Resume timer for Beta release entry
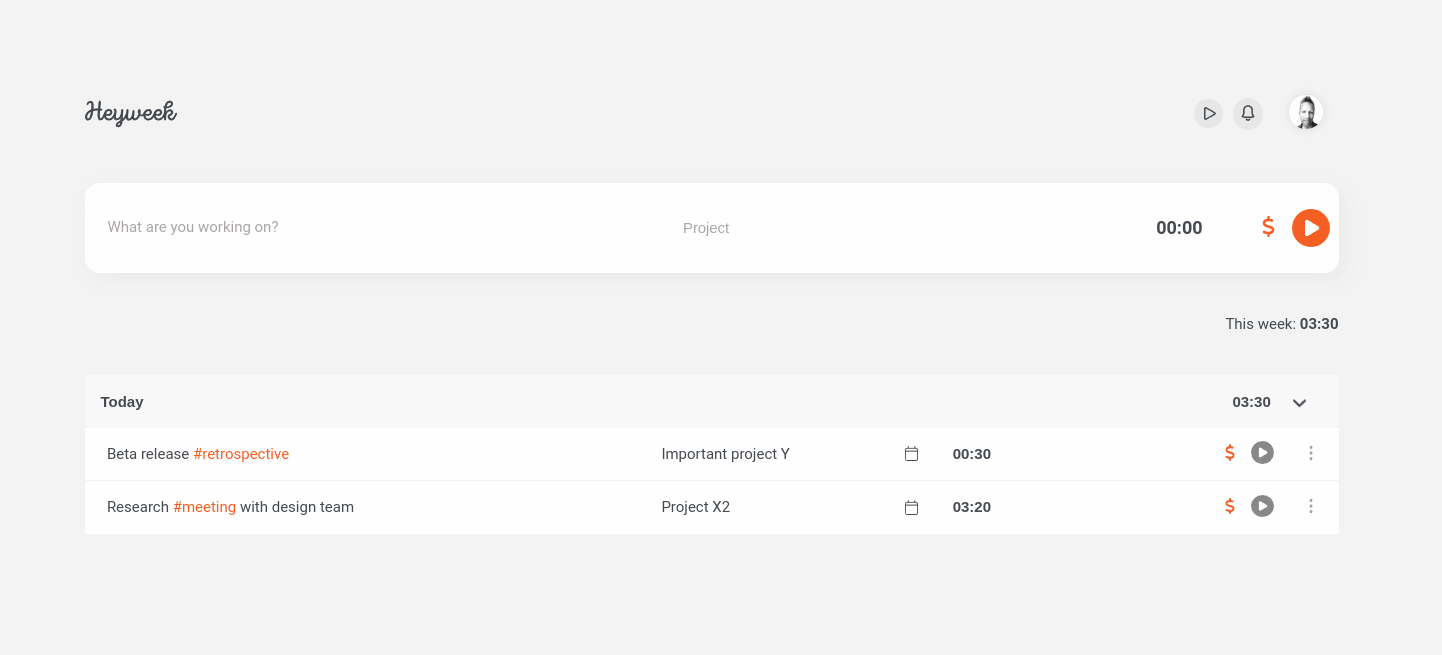This screenshot has width=1442, height=655. (x=1262, y=453)
